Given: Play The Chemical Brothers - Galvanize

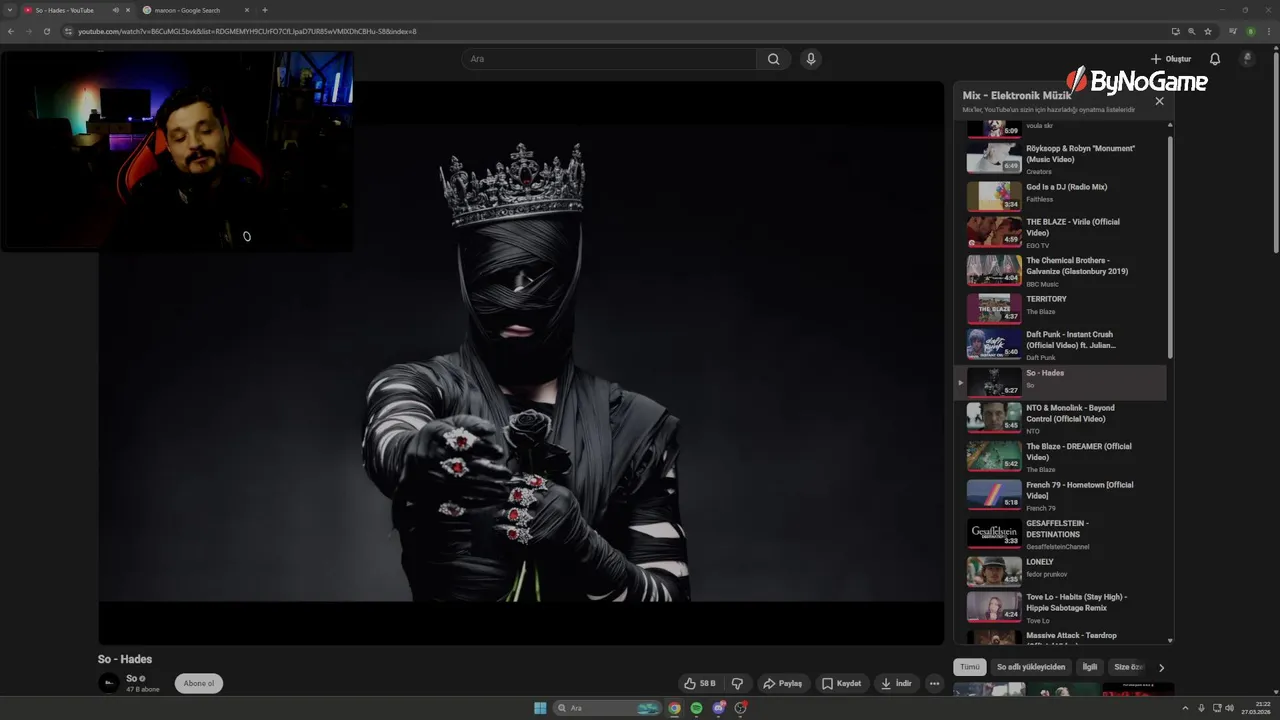Looking at the screenshot, I should 1060,271.
